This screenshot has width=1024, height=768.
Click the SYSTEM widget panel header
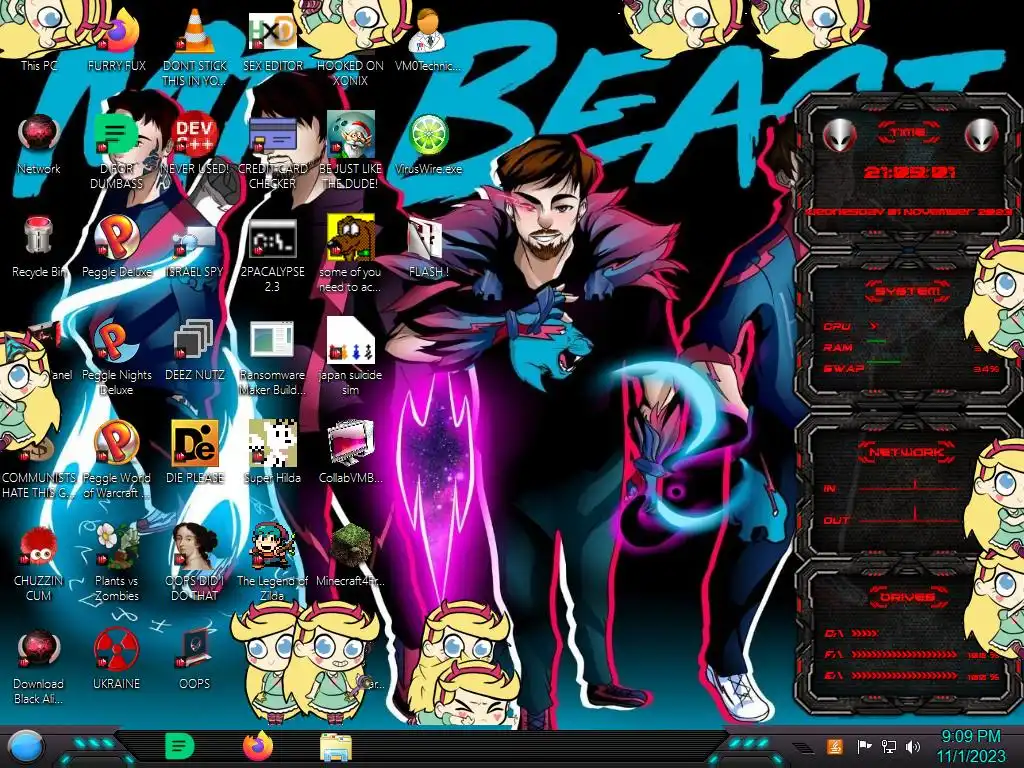(x=908, y=291)
